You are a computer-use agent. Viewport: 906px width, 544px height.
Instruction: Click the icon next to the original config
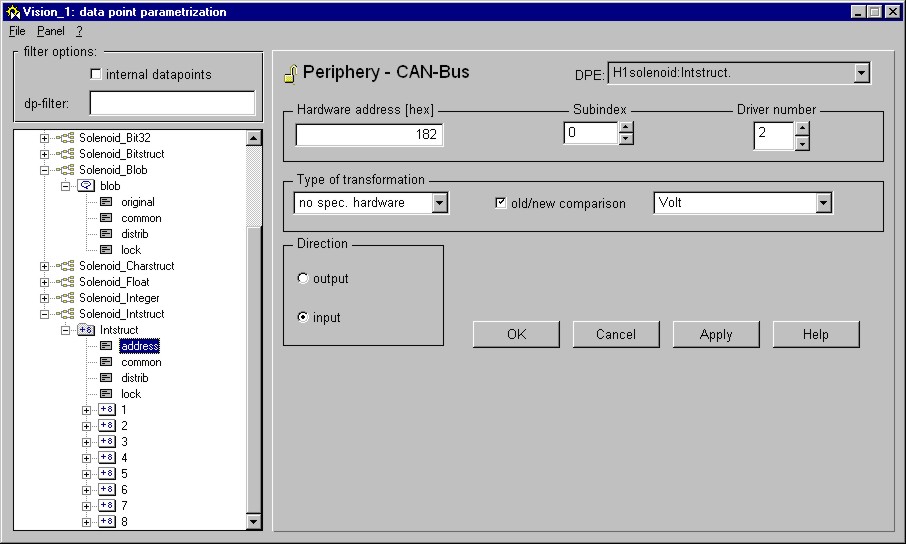coord(106,202)
